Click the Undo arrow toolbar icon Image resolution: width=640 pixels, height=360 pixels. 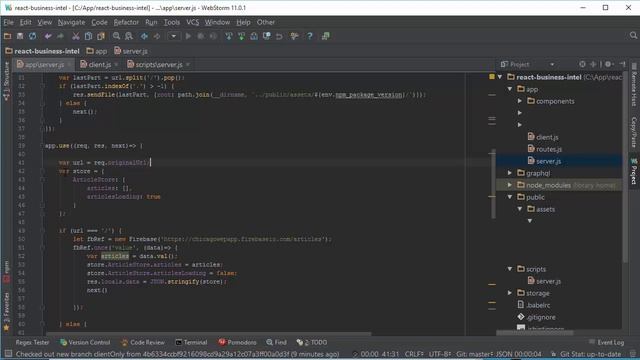[48, 36]
